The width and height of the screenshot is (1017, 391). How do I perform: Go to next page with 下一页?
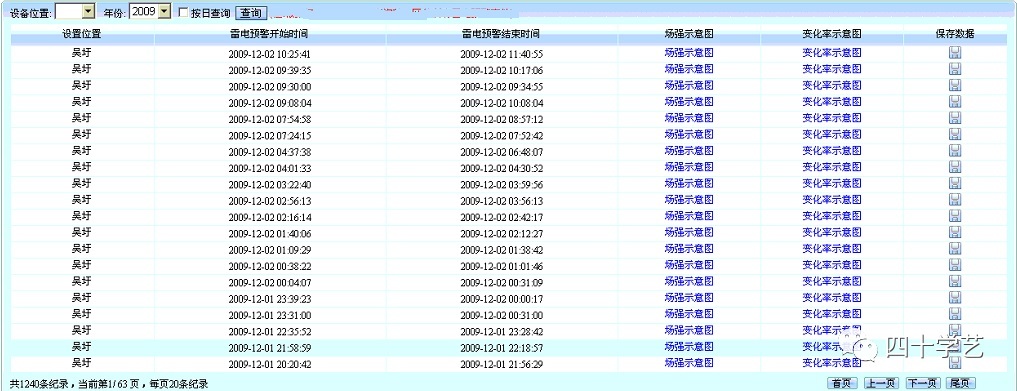click(x=922, y=383)
